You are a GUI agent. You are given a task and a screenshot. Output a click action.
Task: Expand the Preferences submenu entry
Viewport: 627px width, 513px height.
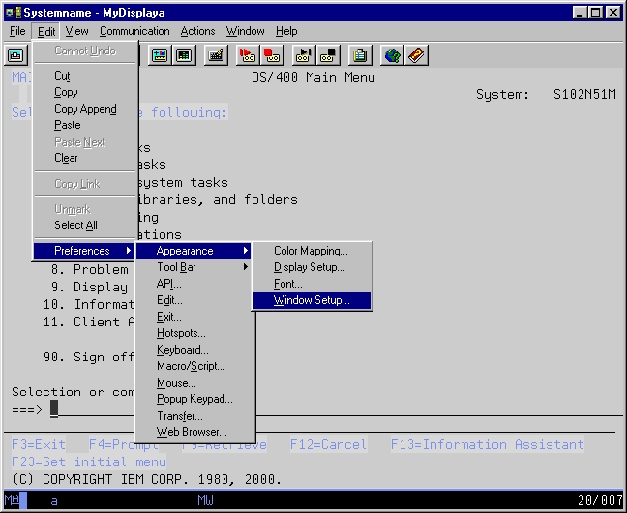point(84,251)
